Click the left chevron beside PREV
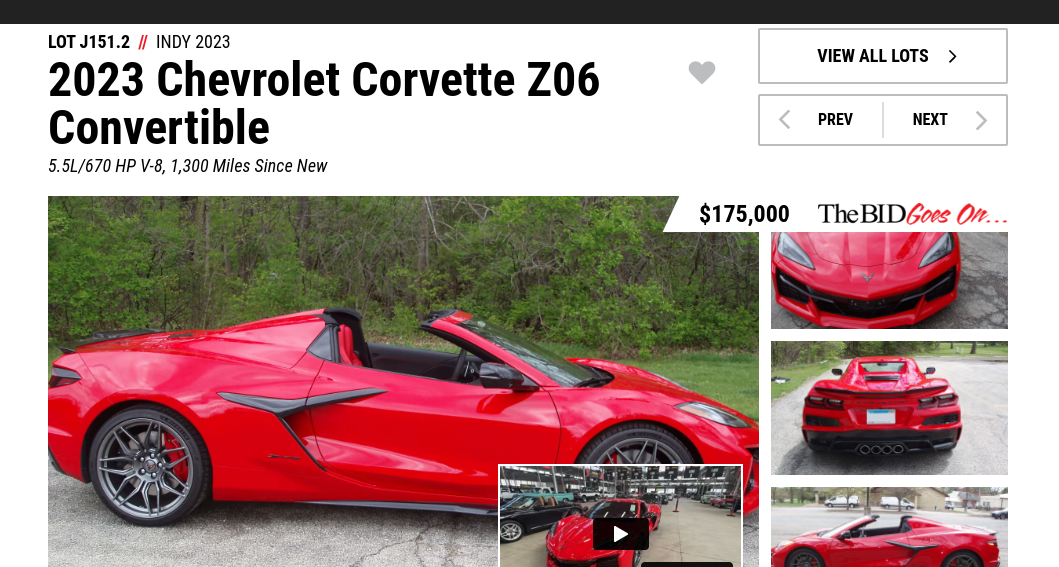 [x=785, y=120]
